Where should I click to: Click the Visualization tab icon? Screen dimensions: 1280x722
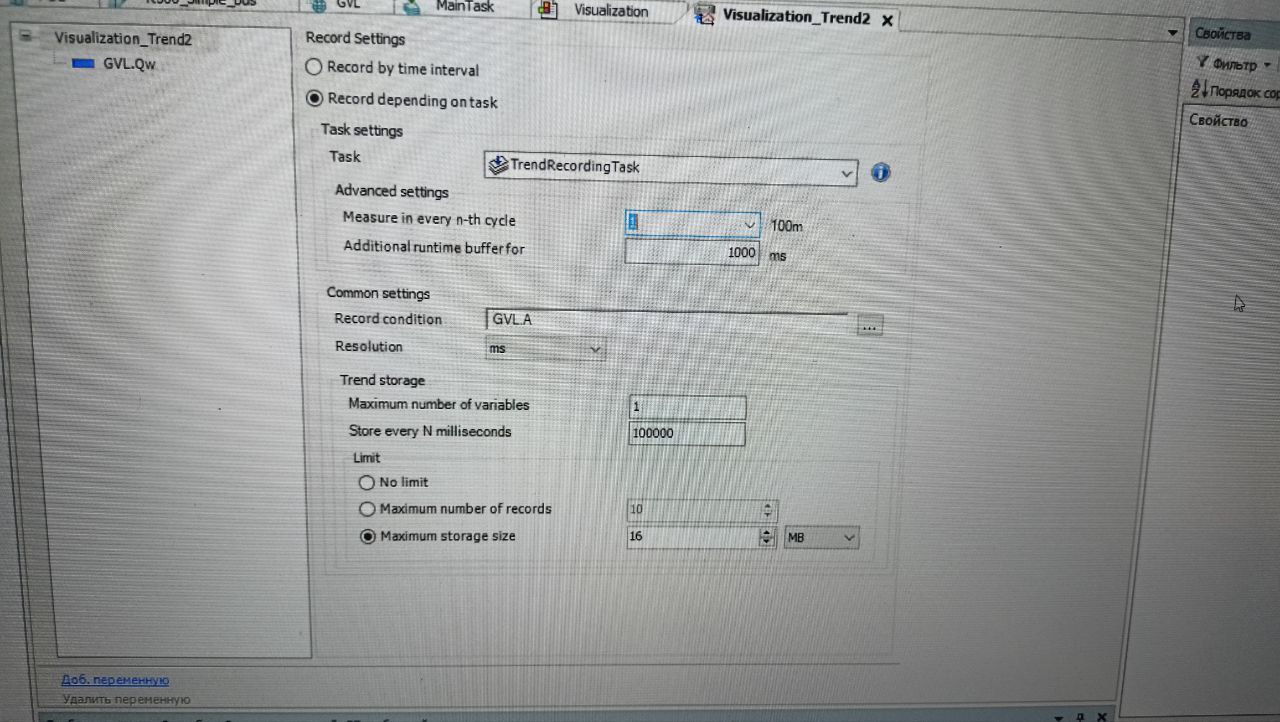pyautogui.click(x=546, y=10)
